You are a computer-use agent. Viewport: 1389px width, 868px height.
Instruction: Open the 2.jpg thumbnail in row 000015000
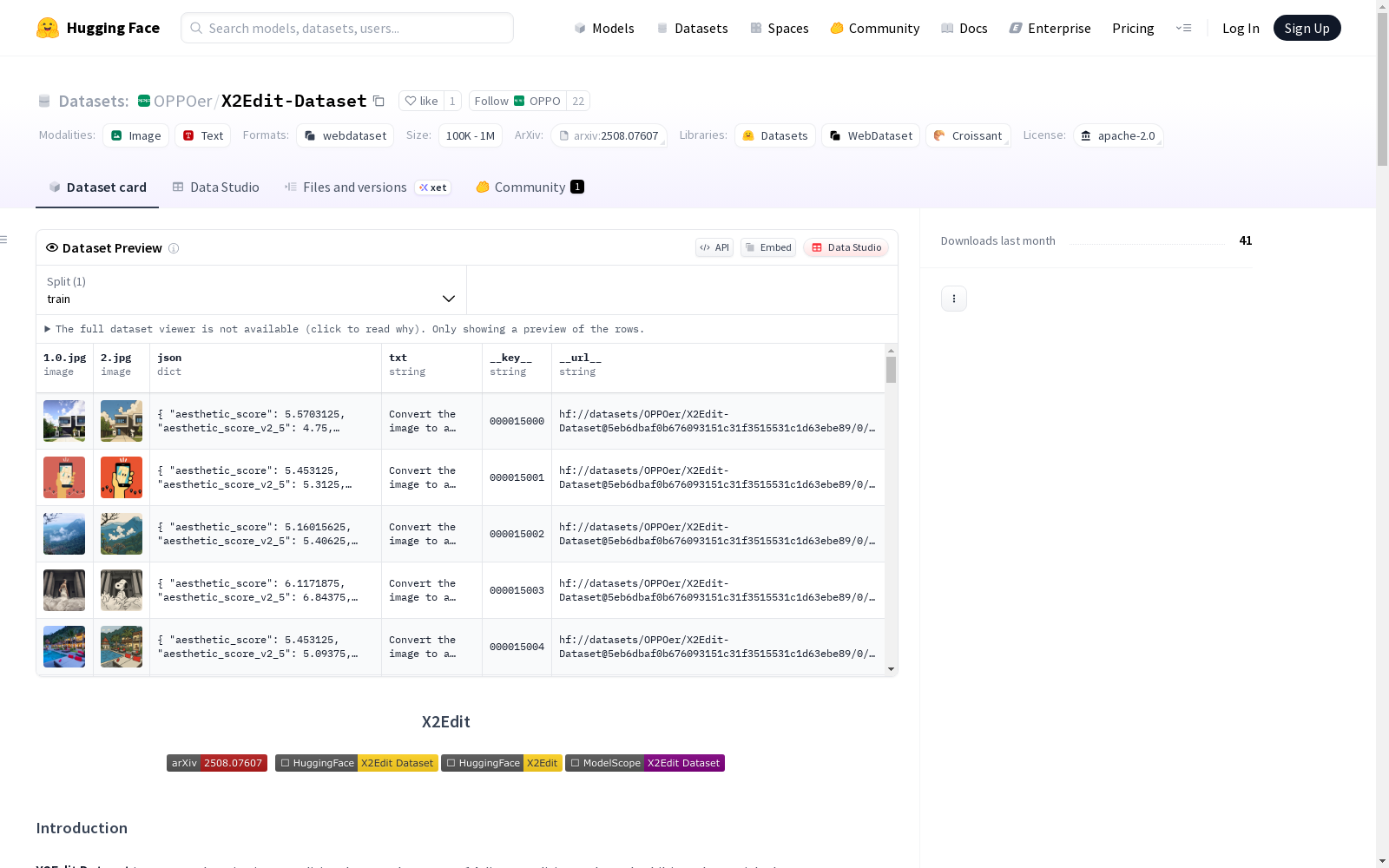122,421
